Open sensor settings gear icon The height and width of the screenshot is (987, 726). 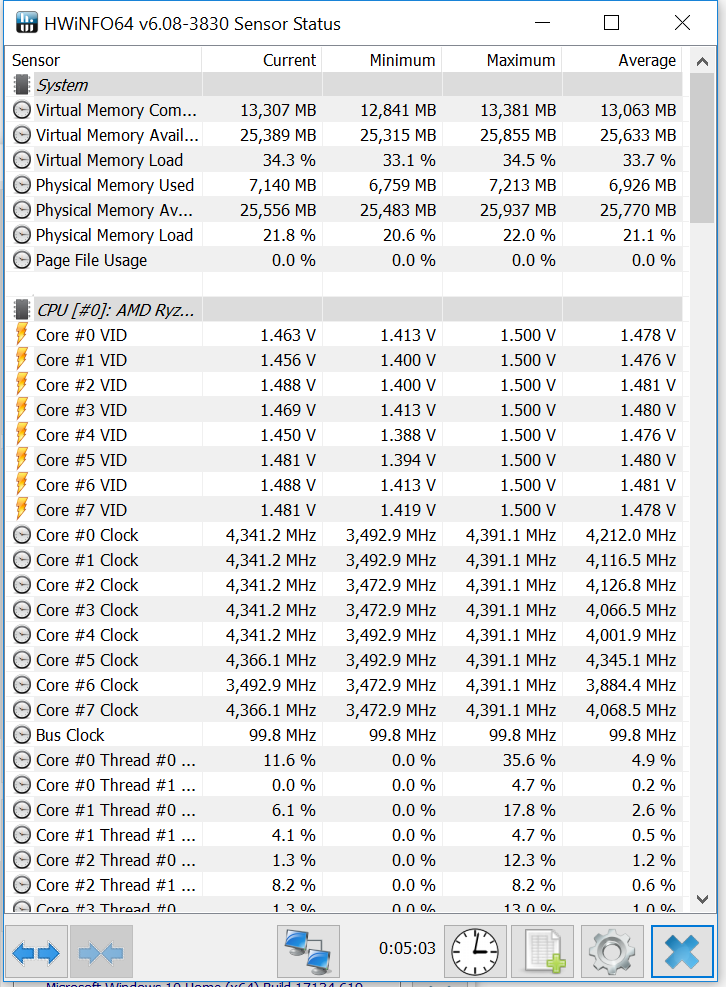coord(611,952)
